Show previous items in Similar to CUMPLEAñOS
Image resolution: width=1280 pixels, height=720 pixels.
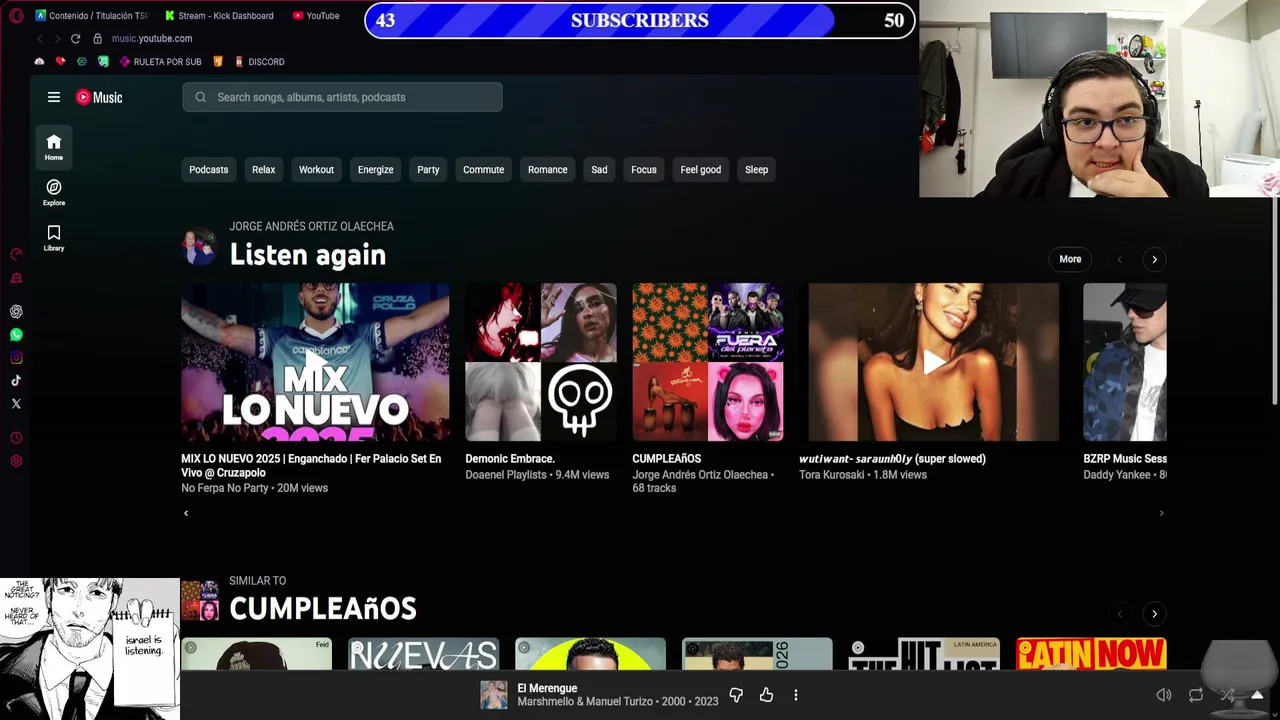1119,614
